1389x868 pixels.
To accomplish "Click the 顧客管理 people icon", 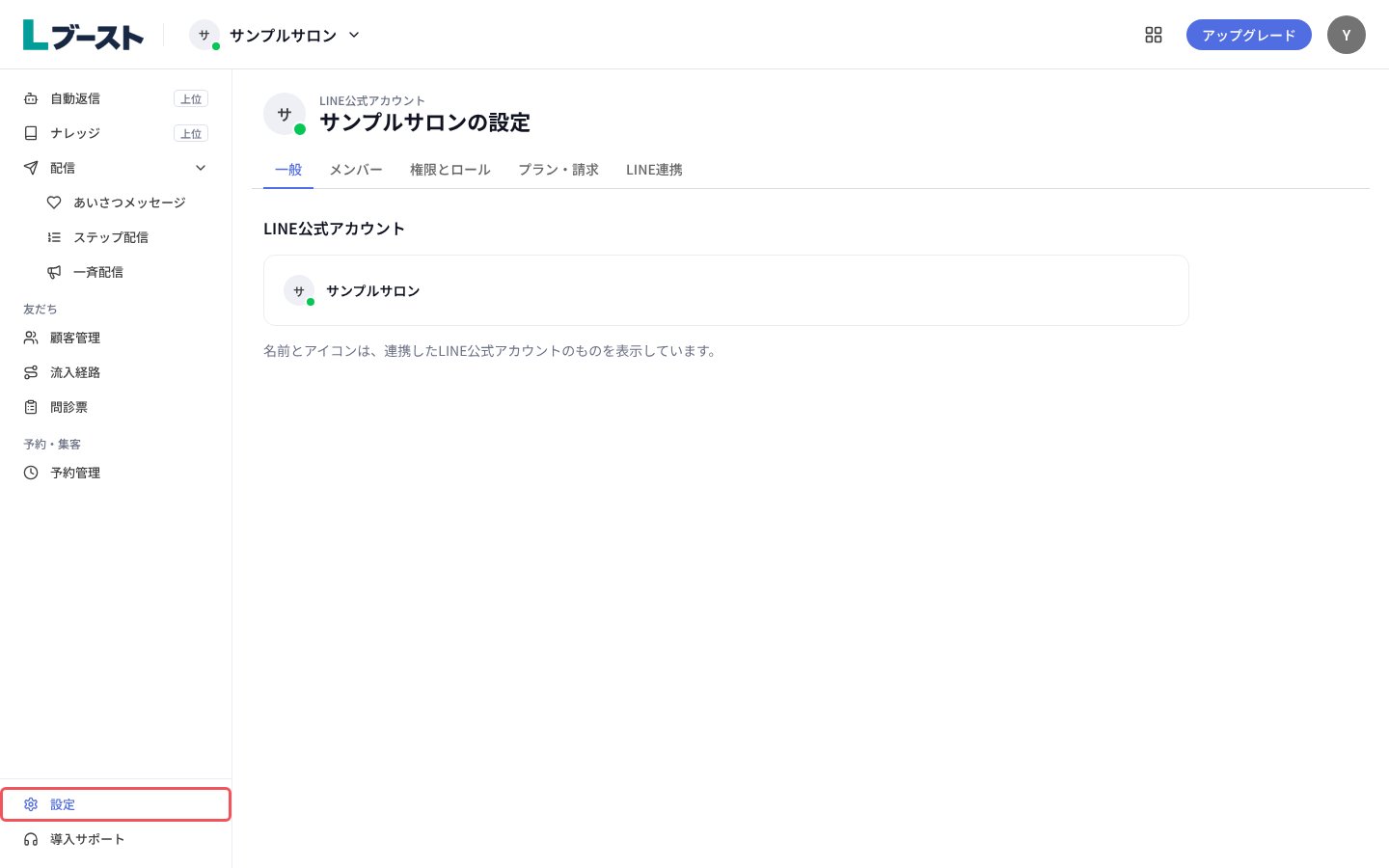I will [x=31, y=338].
